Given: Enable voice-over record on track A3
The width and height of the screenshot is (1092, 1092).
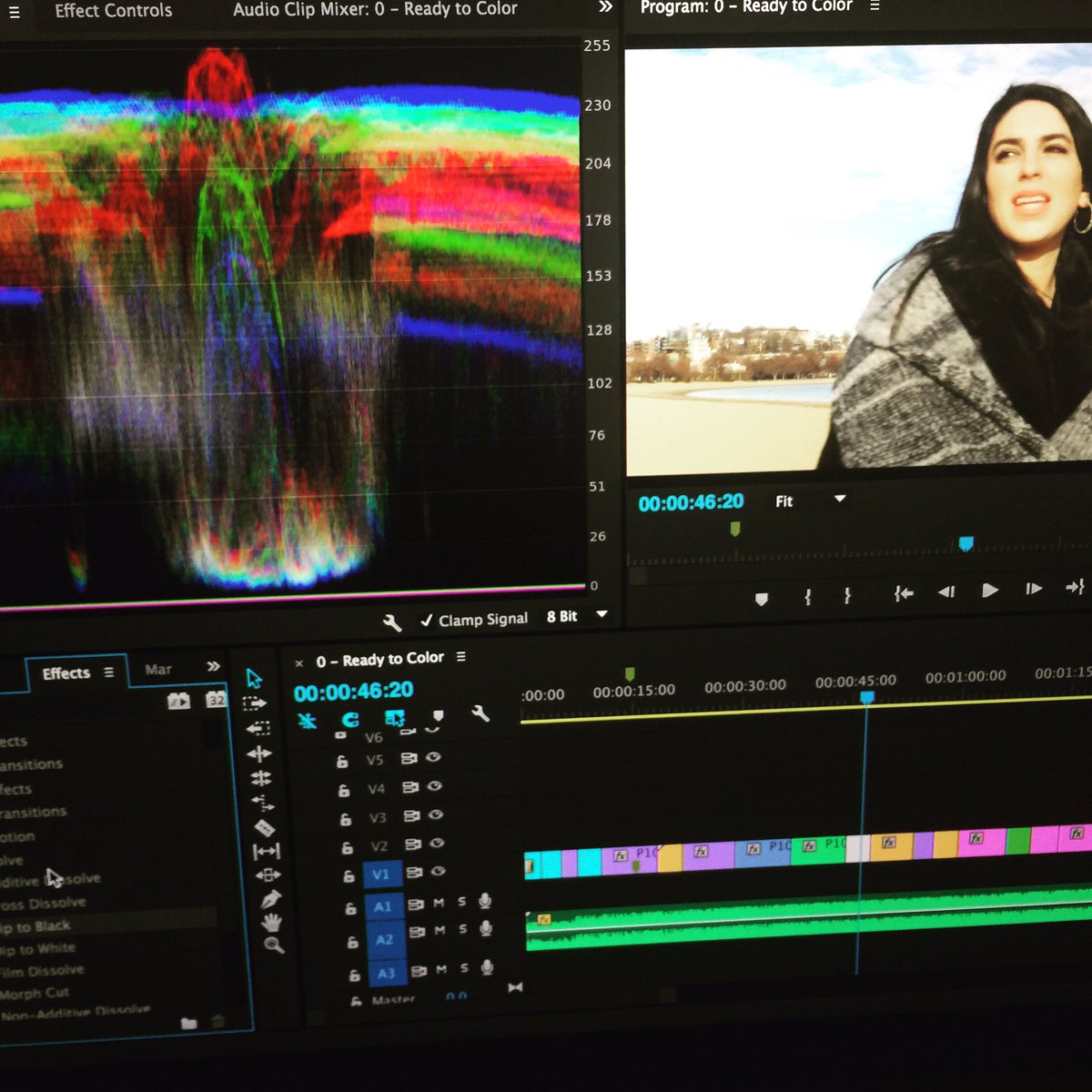Looking at the screenshot, I should click(x=487, y=967).
